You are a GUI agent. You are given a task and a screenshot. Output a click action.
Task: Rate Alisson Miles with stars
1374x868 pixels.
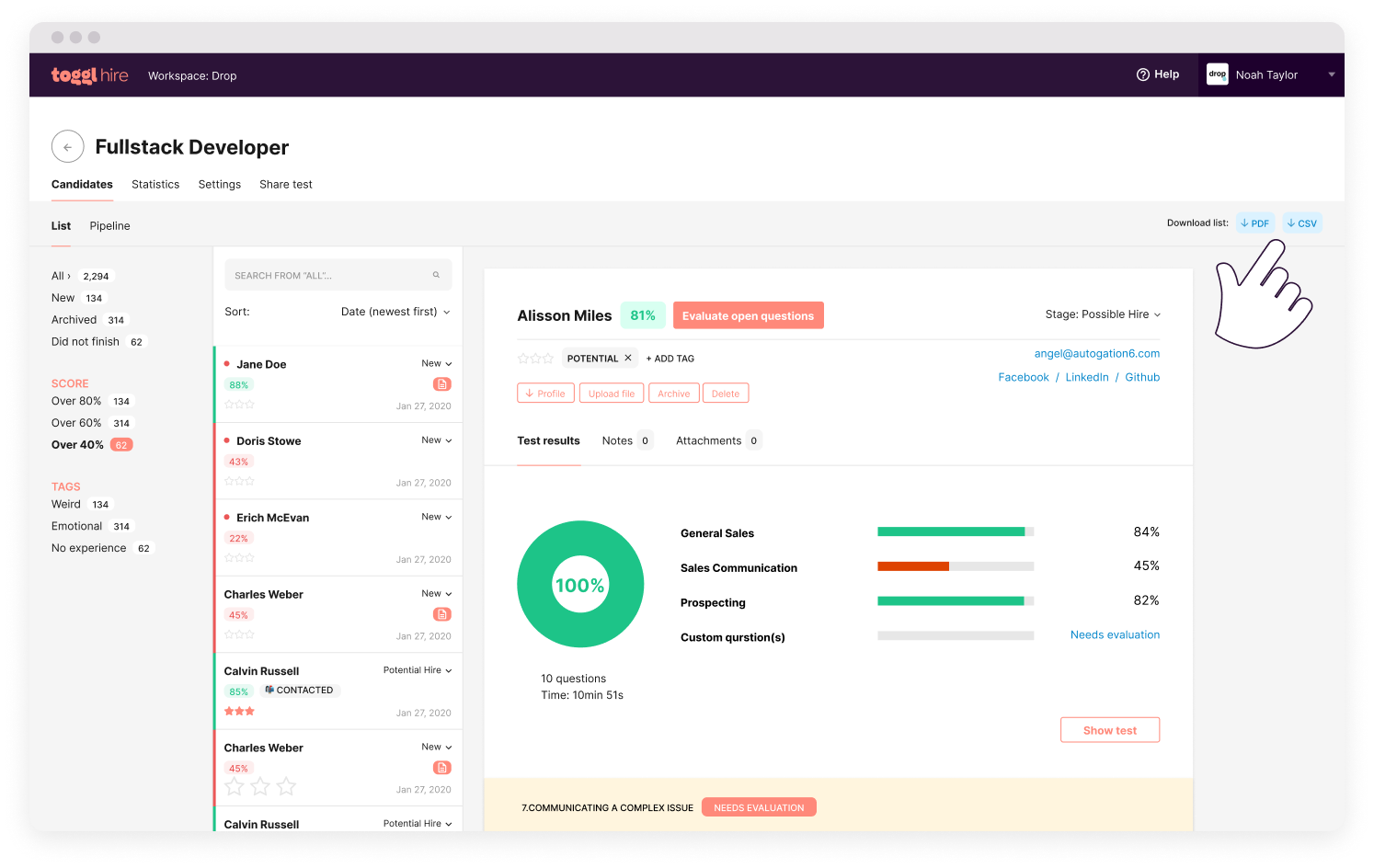(535, 359)
